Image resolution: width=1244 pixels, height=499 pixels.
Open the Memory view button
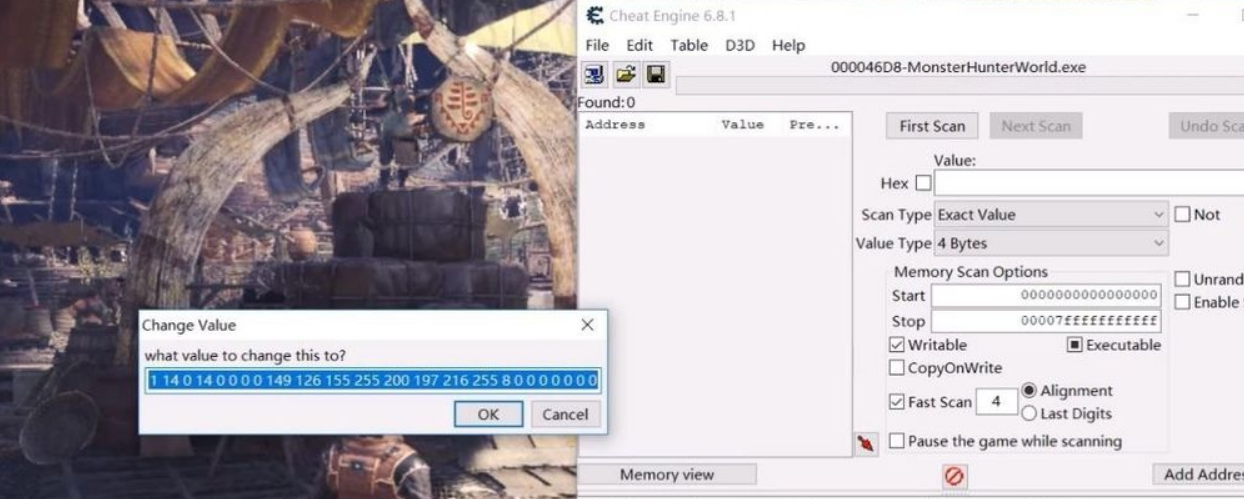[x=668, y=475]
